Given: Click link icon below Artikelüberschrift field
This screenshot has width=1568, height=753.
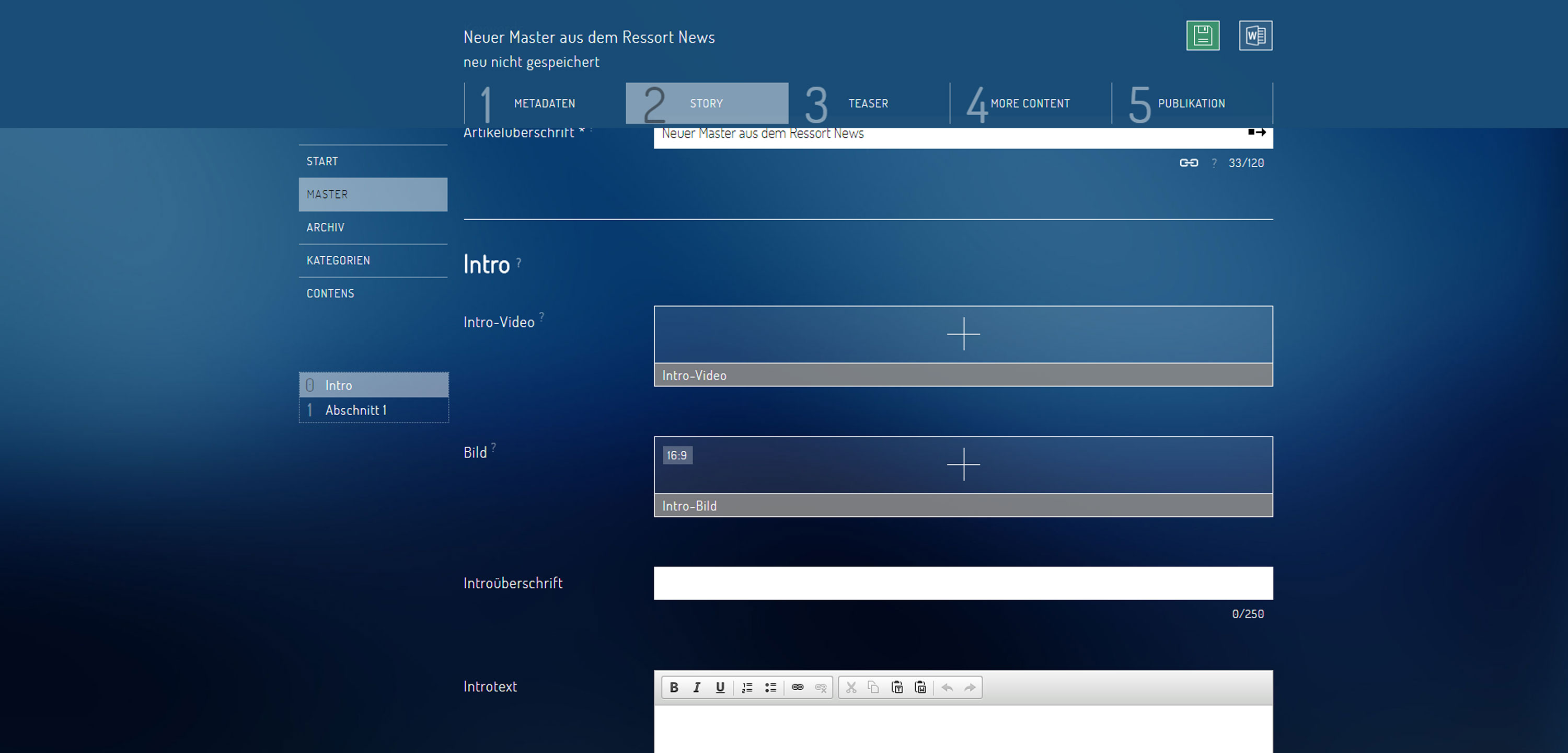Looking at the screenshot, I should 1188,163.
